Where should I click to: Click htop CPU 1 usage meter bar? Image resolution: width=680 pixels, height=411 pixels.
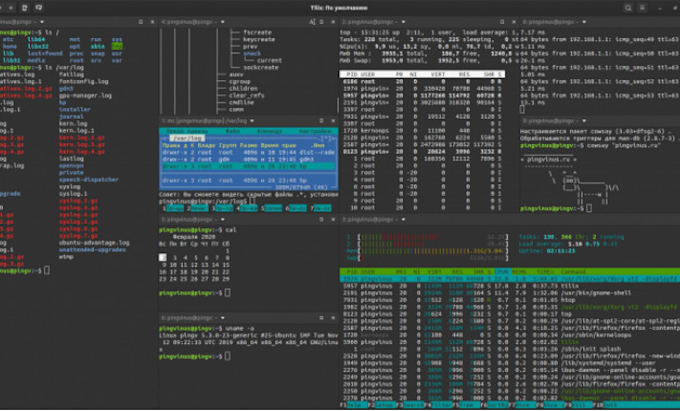pyautogui.click(x=432, y=237)
